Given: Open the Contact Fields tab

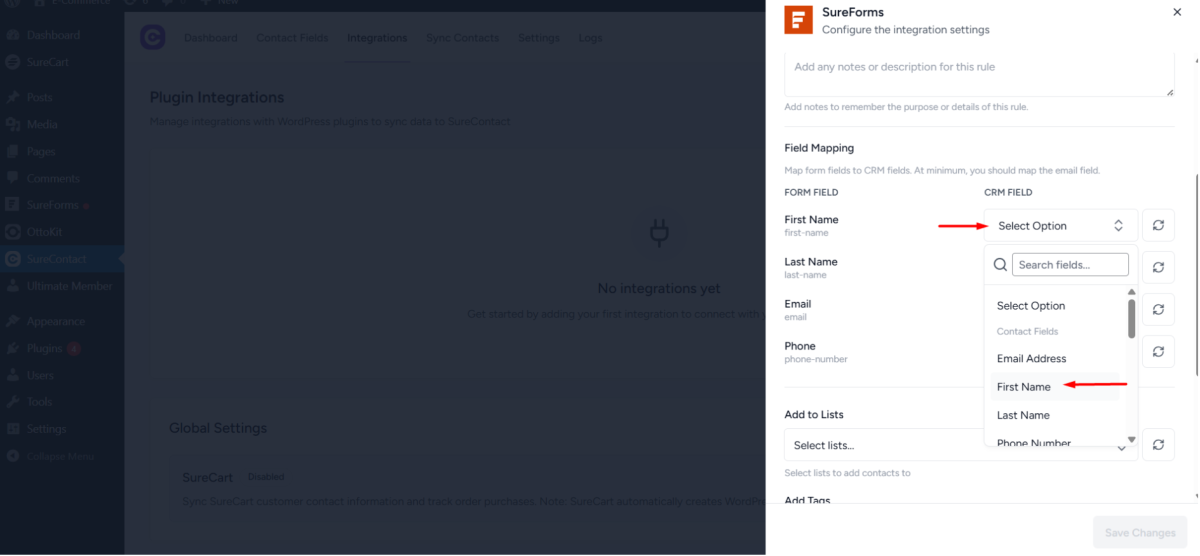Looking at the screenshot, I should 292,38.
